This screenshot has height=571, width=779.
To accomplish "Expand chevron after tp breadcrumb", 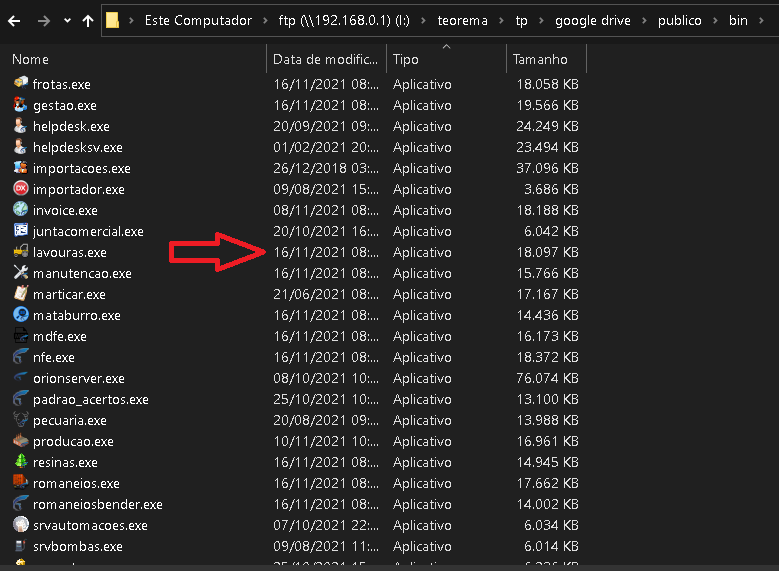I will pos(541,21).
